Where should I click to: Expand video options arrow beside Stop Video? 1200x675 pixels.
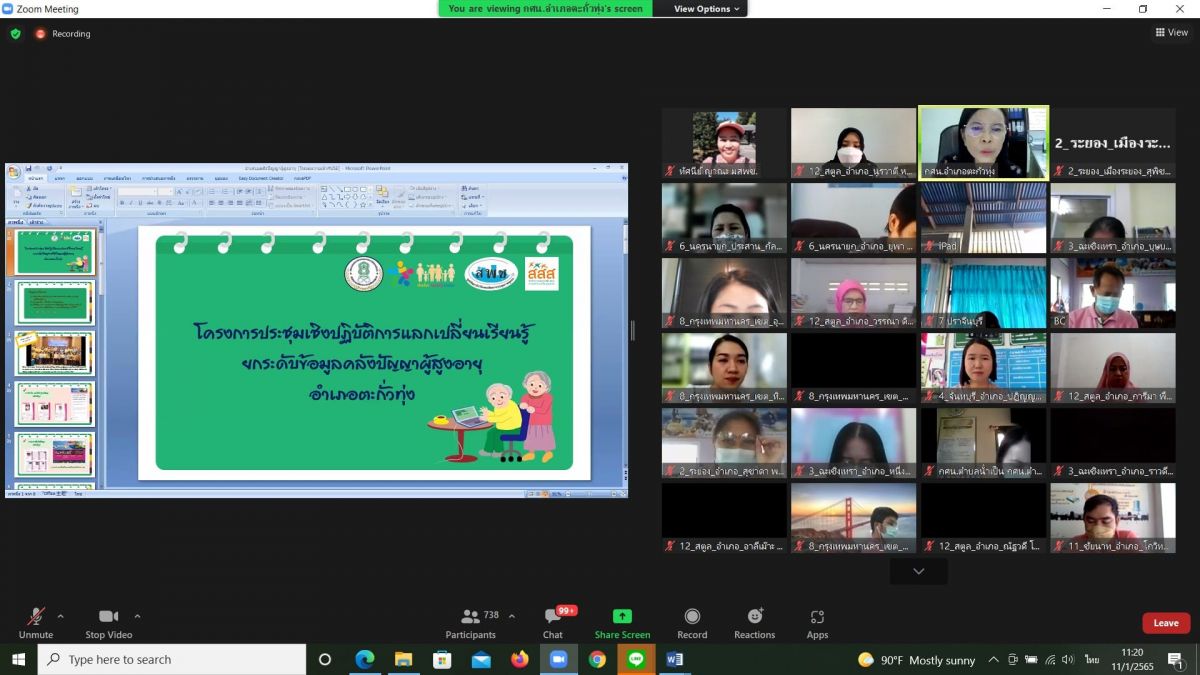point(137,616)
